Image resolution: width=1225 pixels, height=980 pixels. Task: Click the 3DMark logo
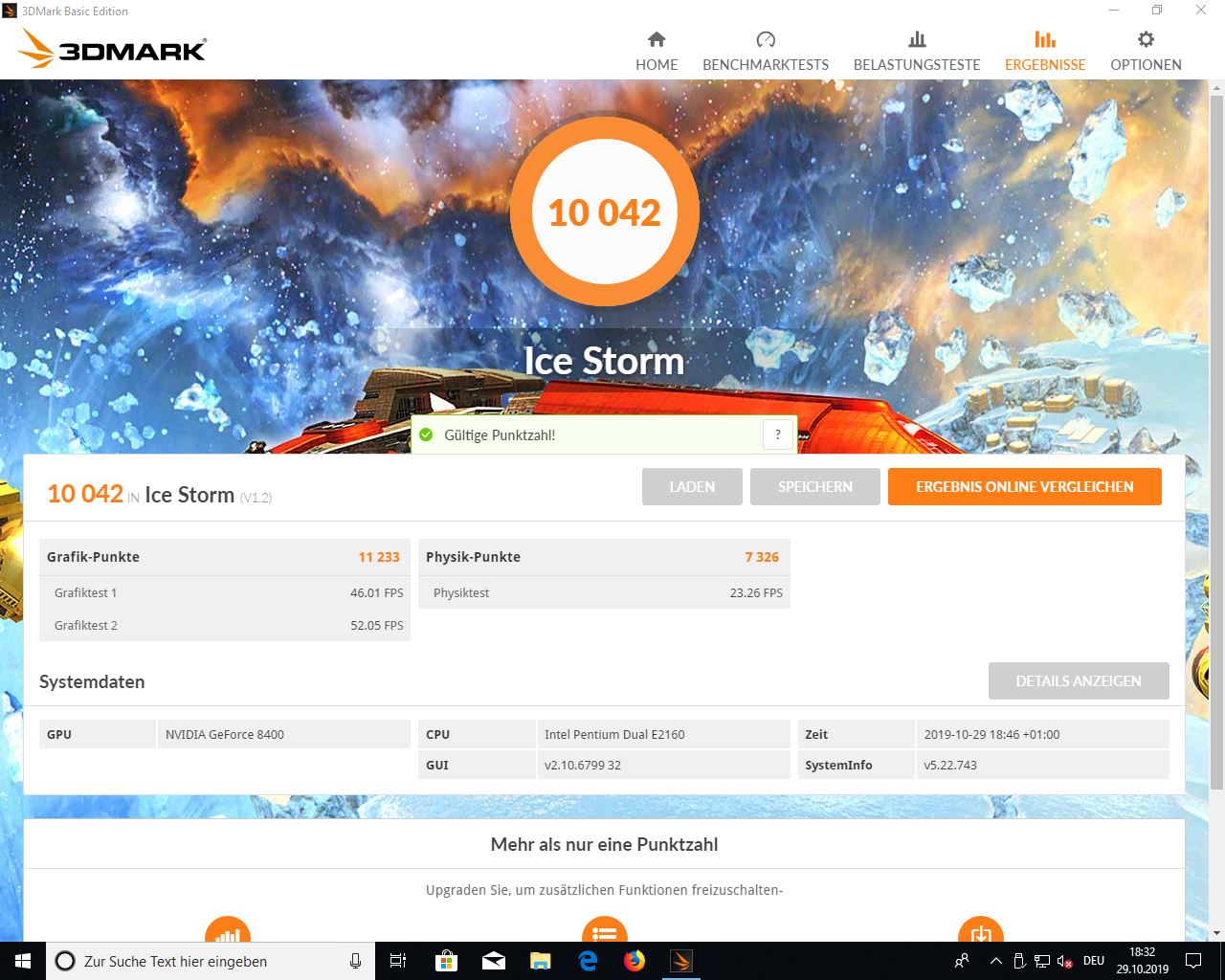[113, 49]
